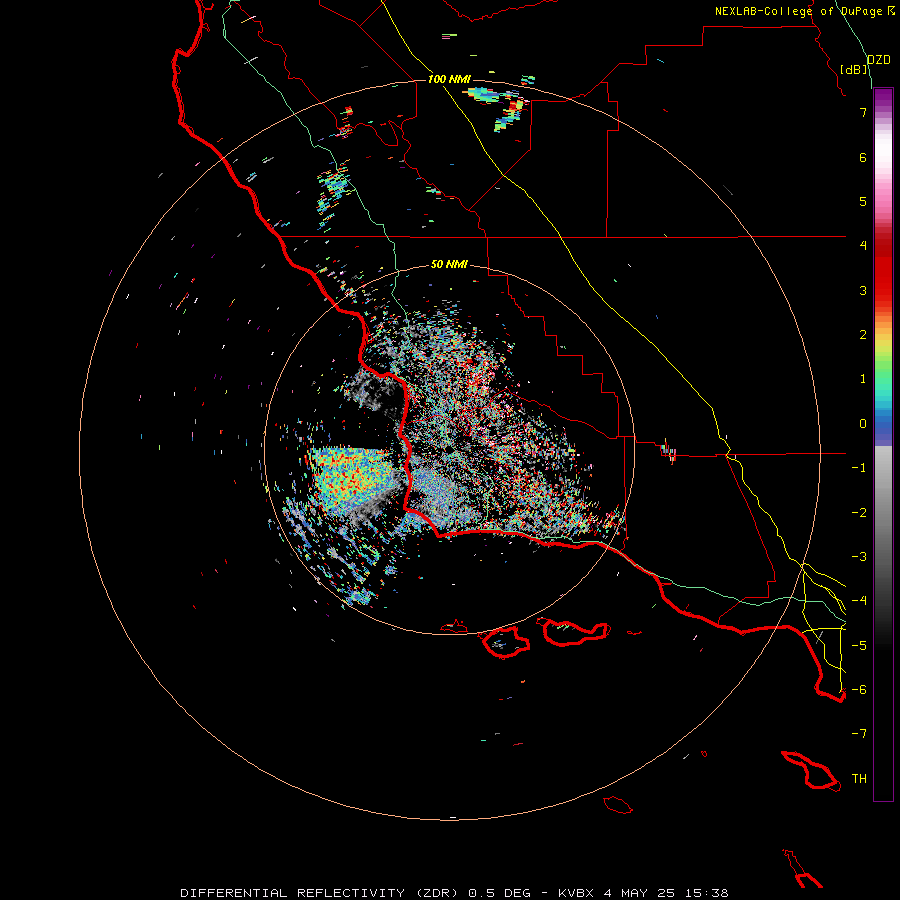Click the 3 value on the color scale
900x900 pixels.
pyautogui.click(x=863, y=290)
